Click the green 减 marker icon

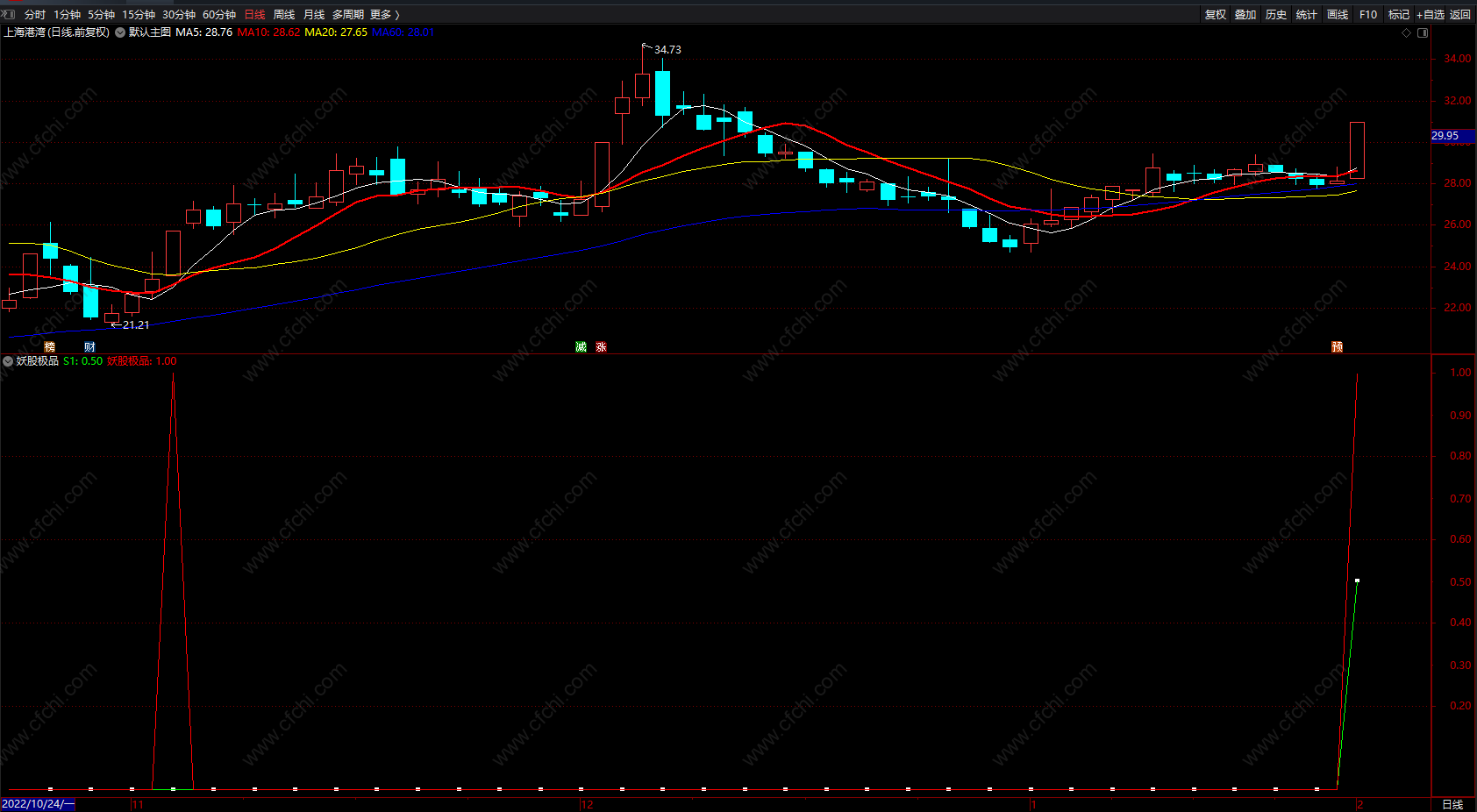(x=581, y=347)
